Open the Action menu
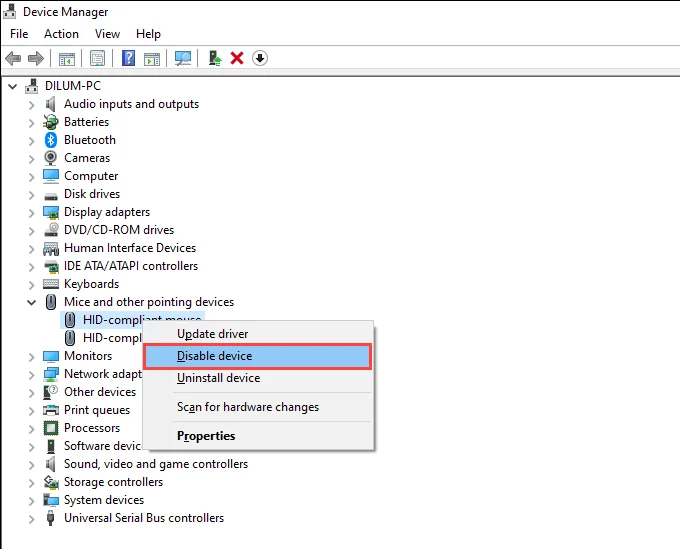Screen dimensions: 680x549 61,34
